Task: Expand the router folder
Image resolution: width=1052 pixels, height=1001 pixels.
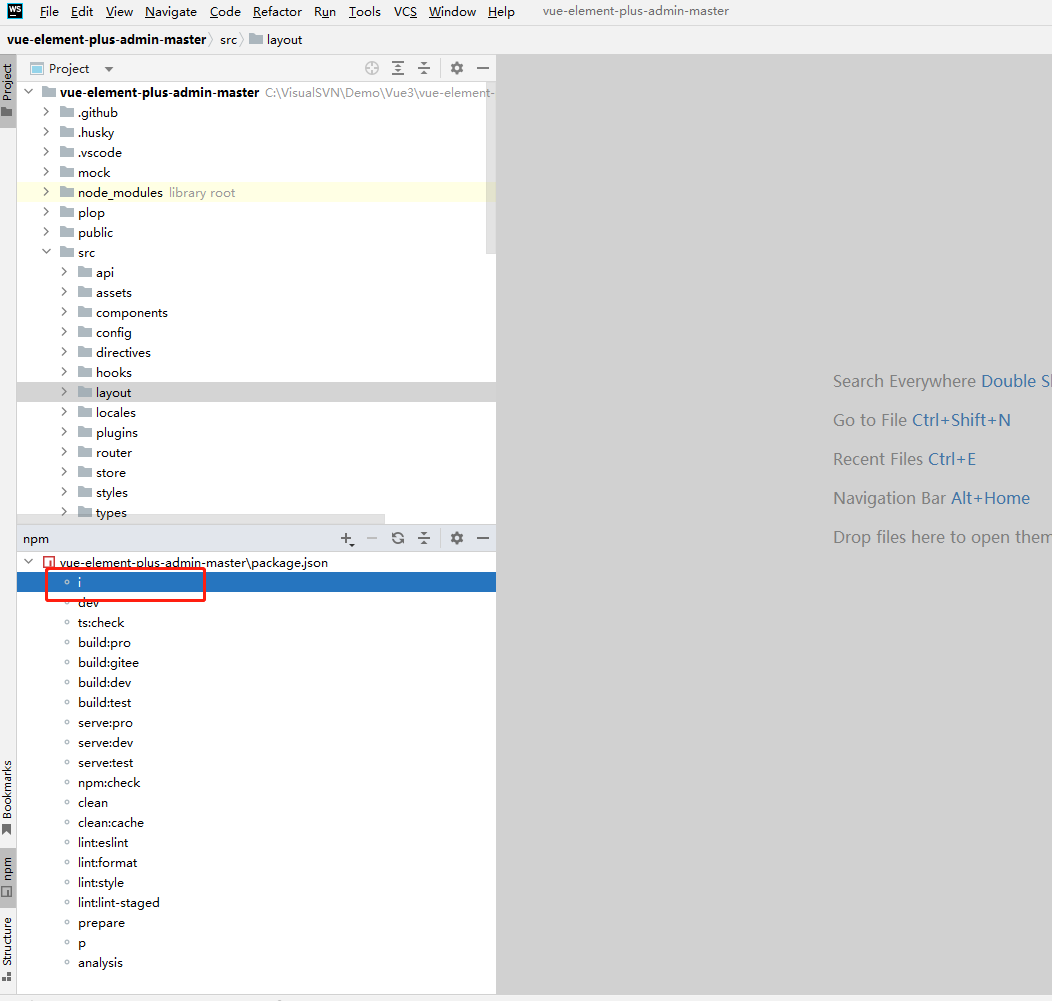Action: pos(64,452)
